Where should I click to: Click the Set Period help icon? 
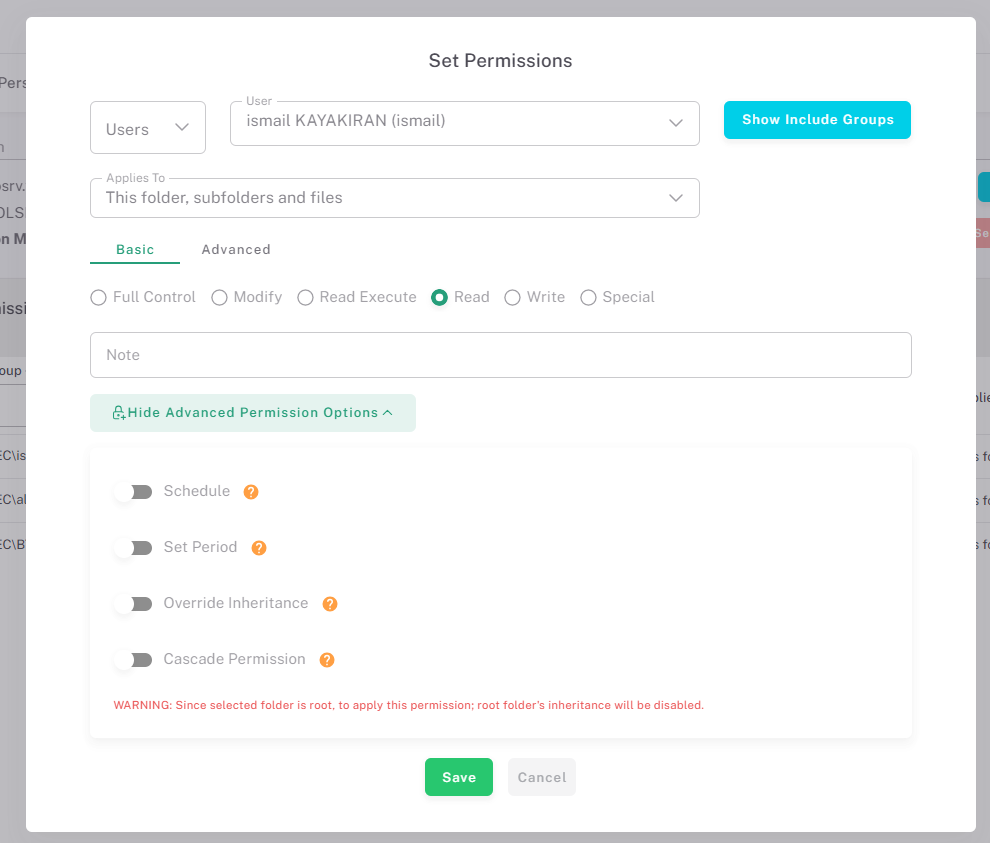(x=259, y=548)
